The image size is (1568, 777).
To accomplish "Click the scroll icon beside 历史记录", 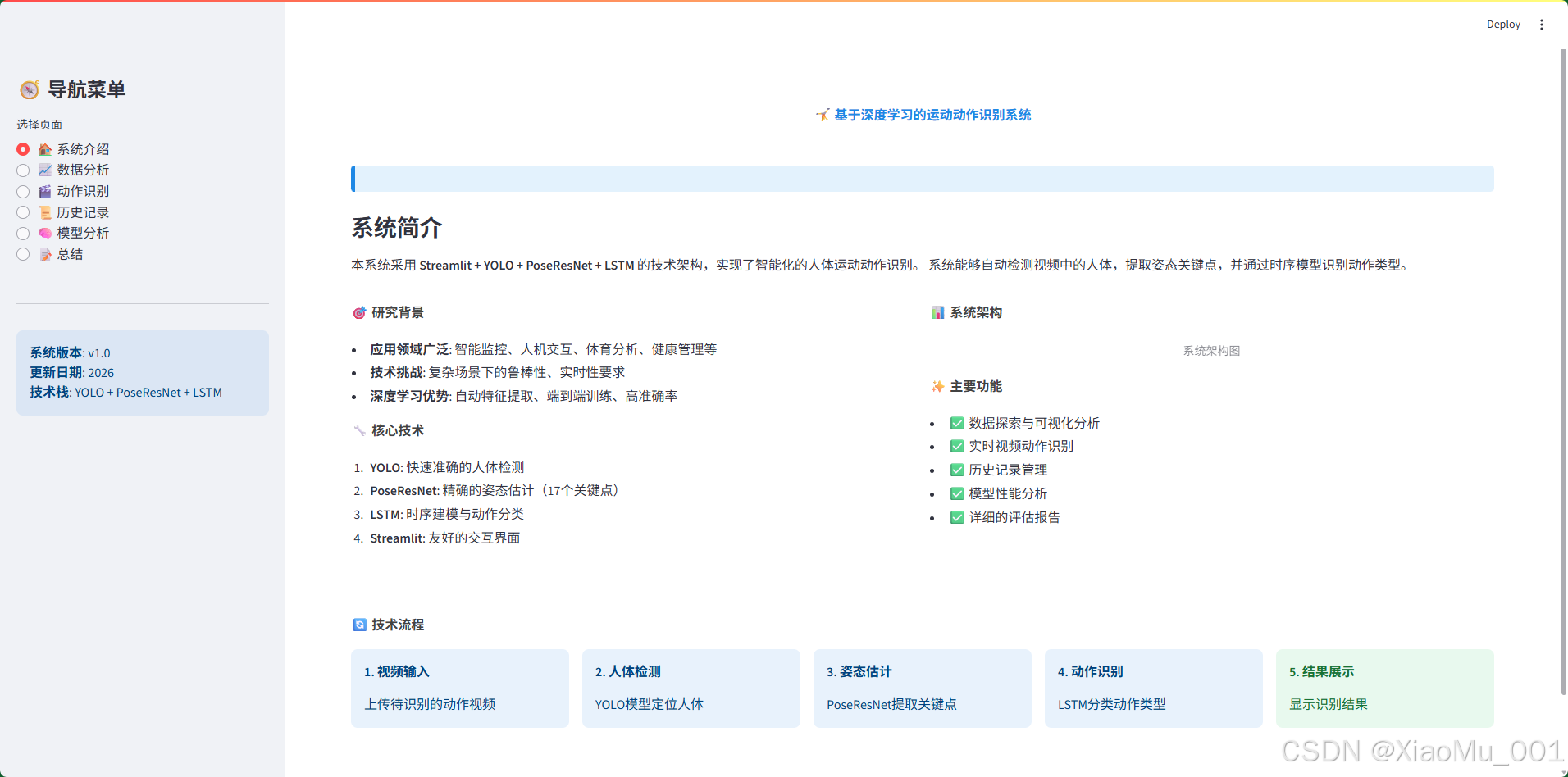I will [45, 212].
